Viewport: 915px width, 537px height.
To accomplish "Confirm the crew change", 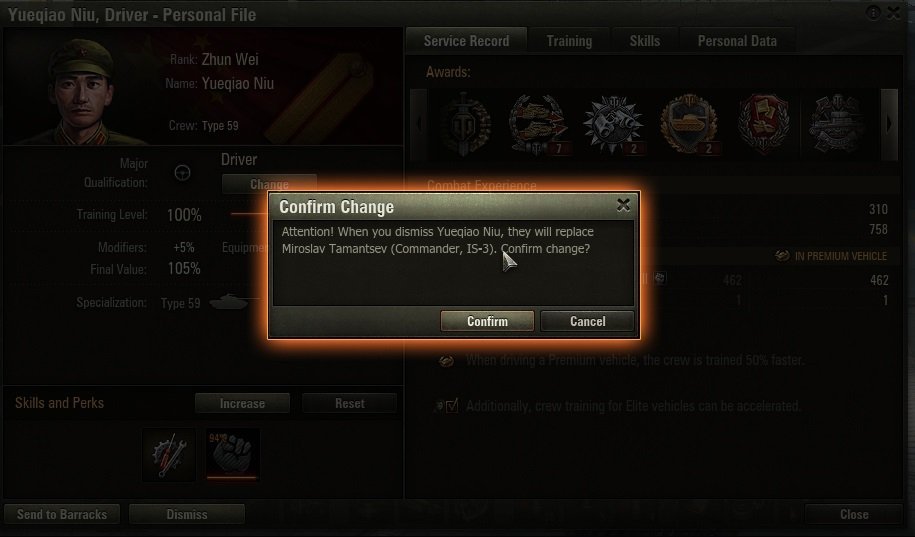I will 487,321.
